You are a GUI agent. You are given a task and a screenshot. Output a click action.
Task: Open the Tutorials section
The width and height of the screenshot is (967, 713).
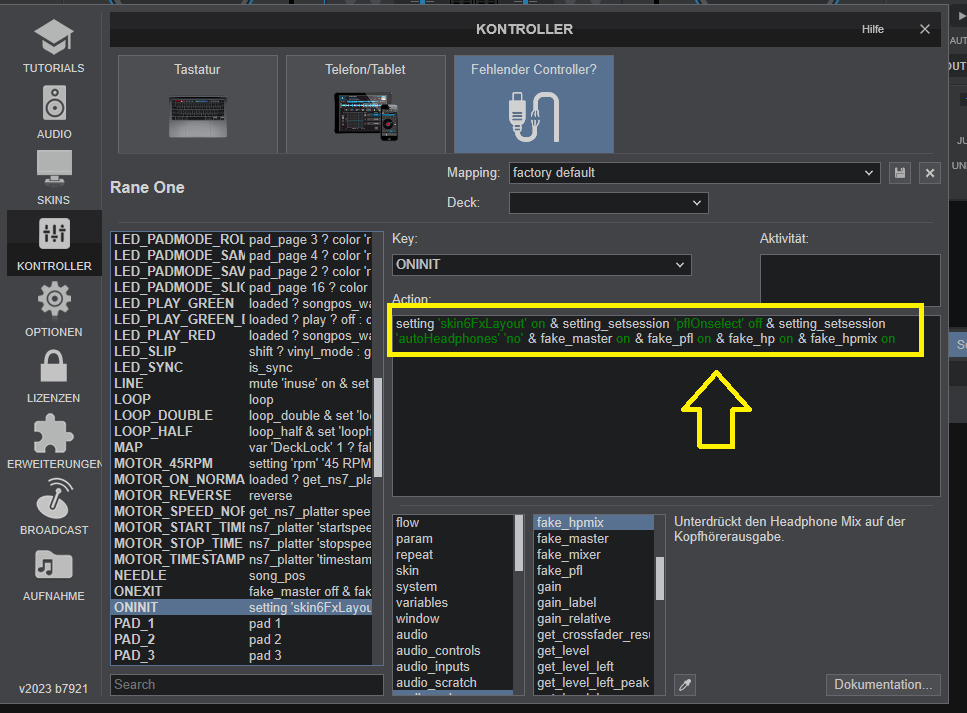point(54,46)
